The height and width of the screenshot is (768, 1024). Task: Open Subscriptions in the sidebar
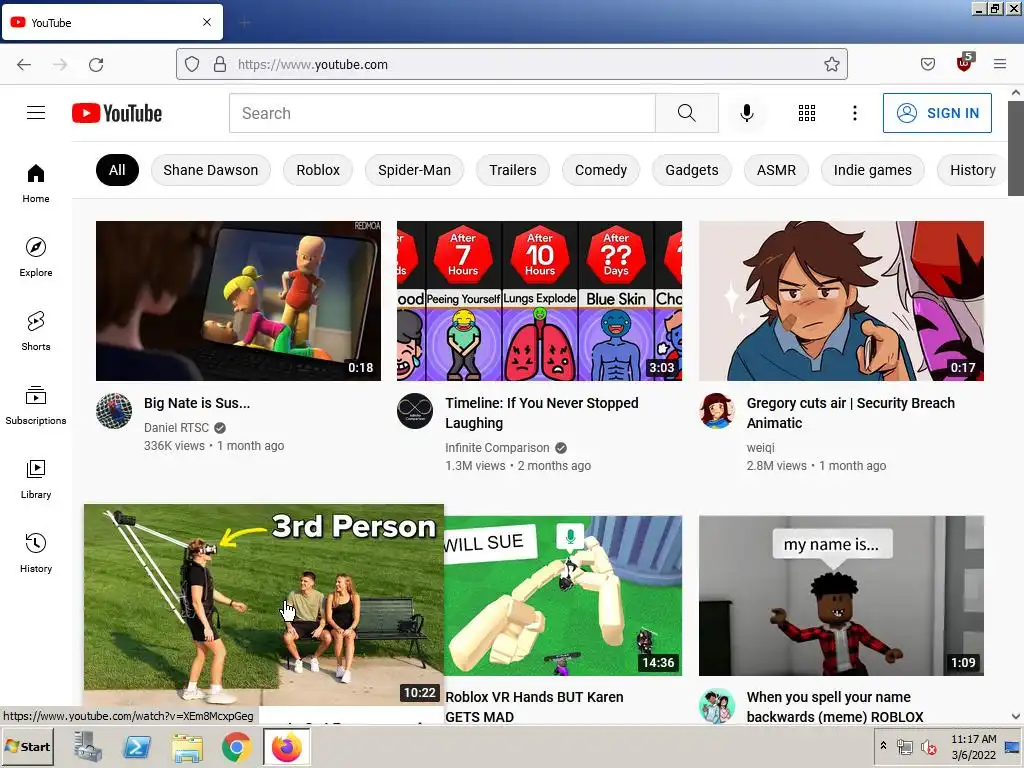click(36, 405)
